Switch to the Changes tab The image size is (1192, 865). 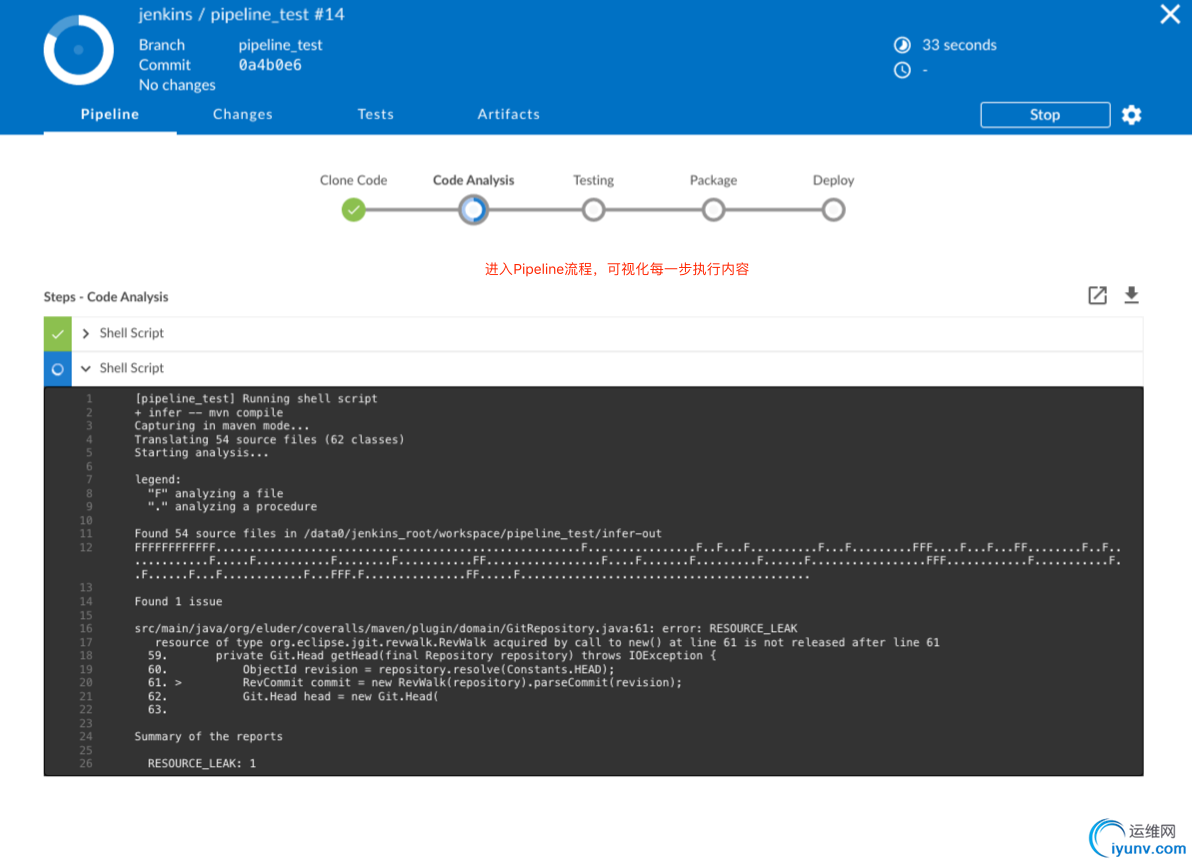(243, 114)
